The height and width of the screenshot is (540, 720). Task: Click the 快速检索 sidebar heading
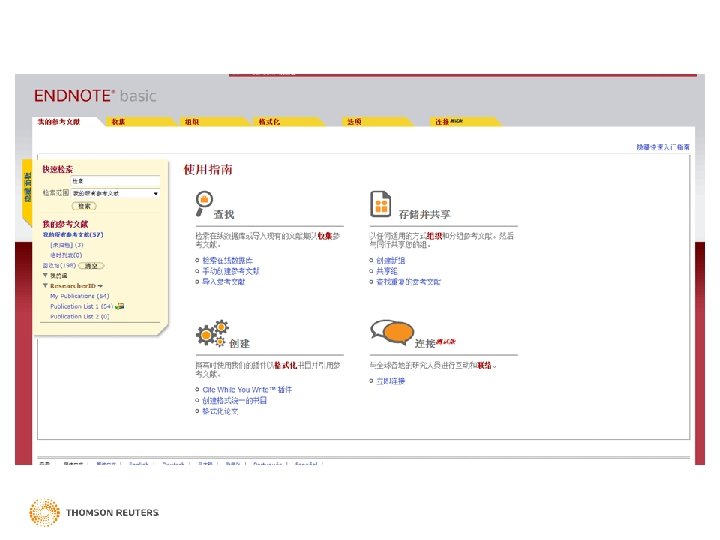(58, 169)
